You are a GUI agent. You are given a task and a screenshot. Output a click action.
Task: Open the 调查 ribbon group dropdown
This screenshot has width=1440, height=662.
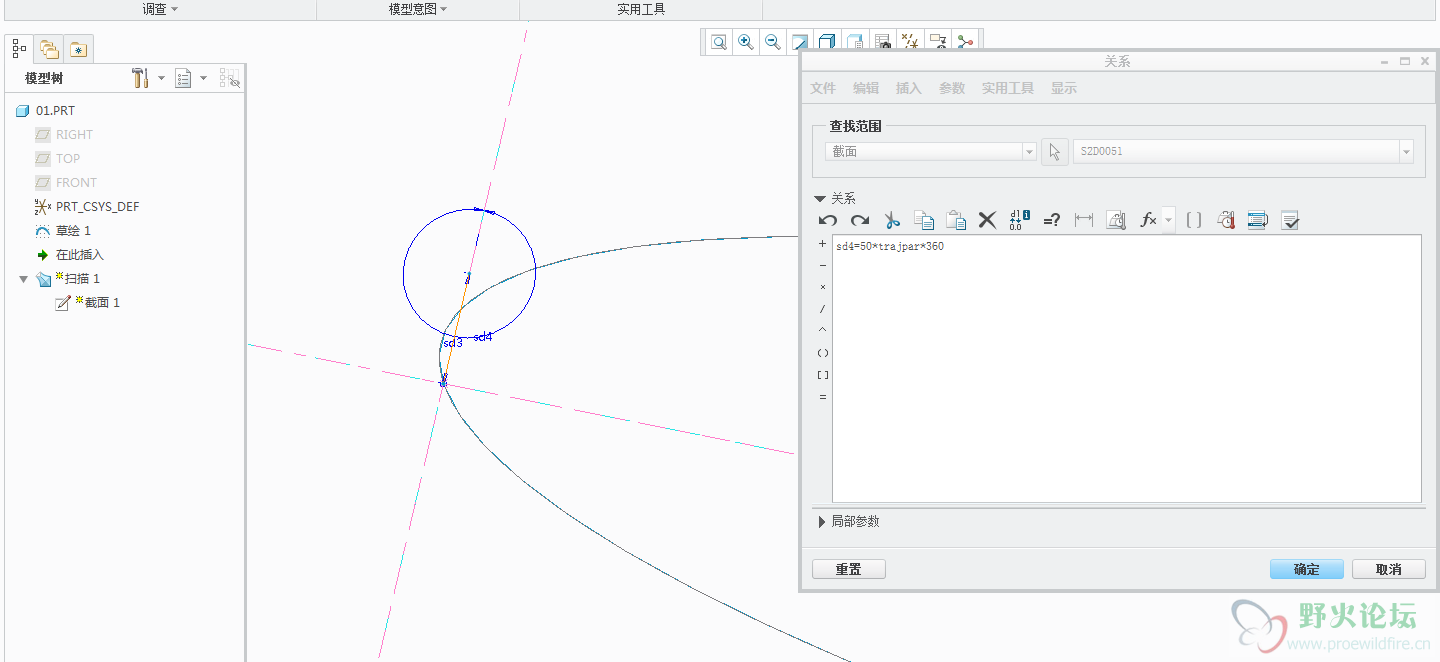(x=160, y=9)
